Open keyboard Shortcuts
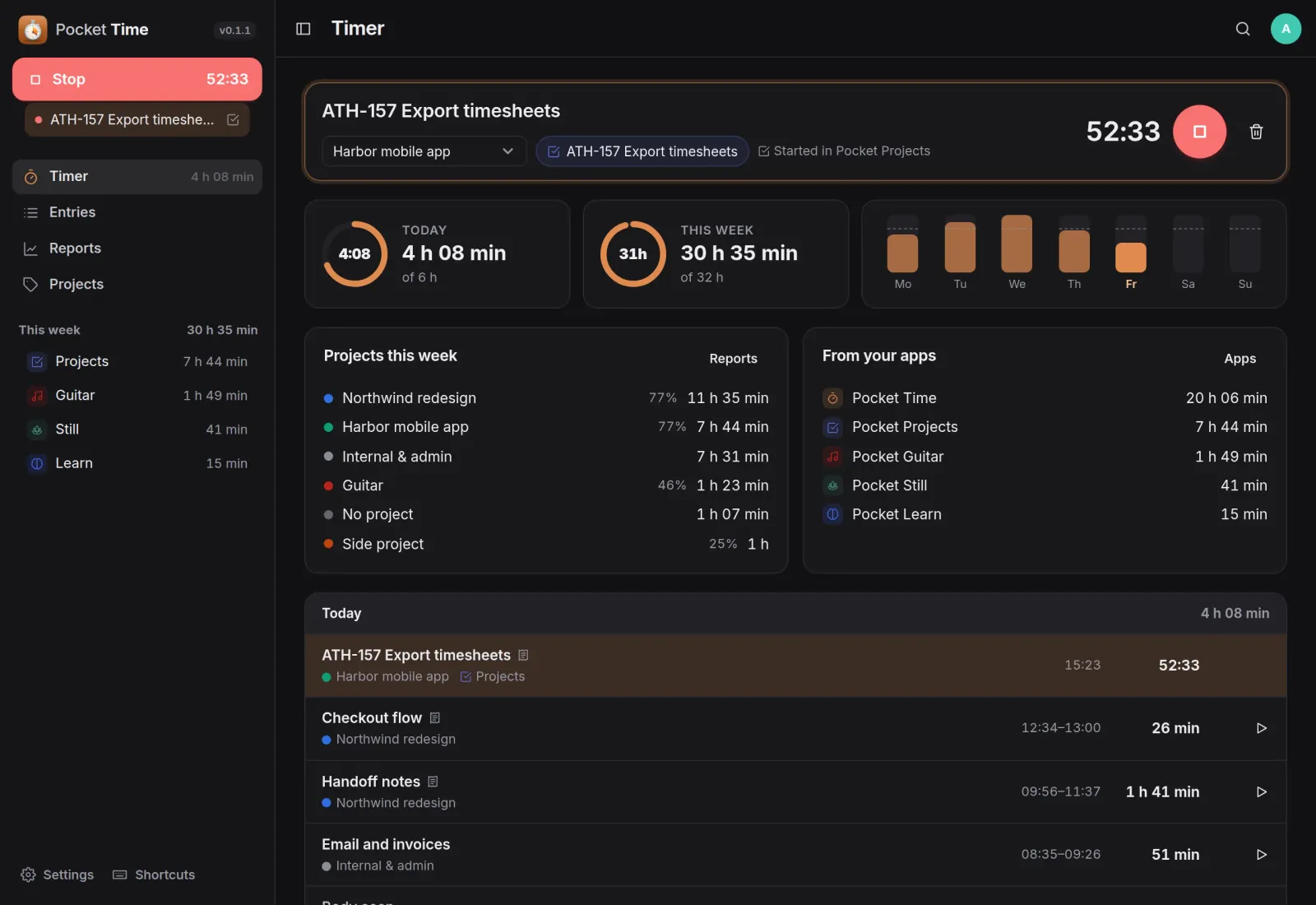Image resolution: width=1316 pixels, height=905 pixels. click(x=154, y=875)
